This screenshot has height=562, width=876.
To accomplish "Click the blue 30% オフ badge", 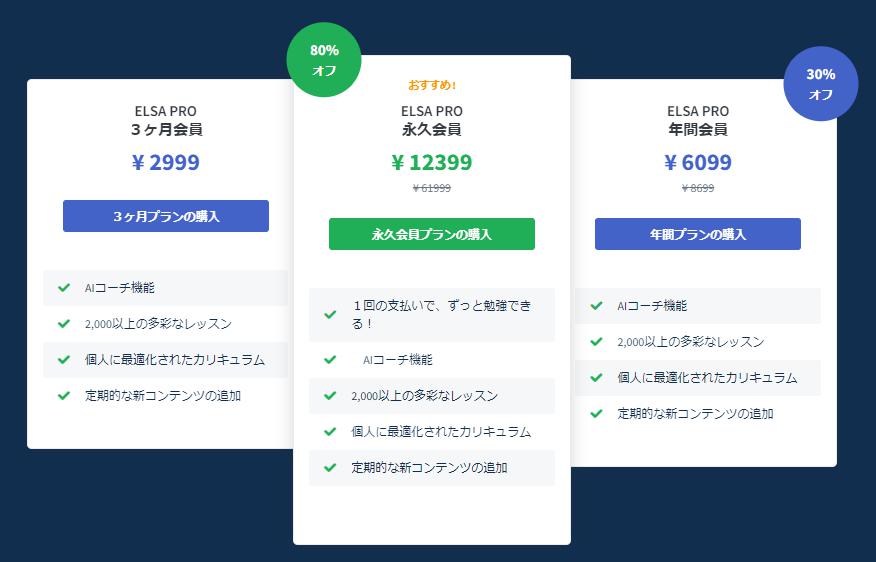I will click(820, 84).
